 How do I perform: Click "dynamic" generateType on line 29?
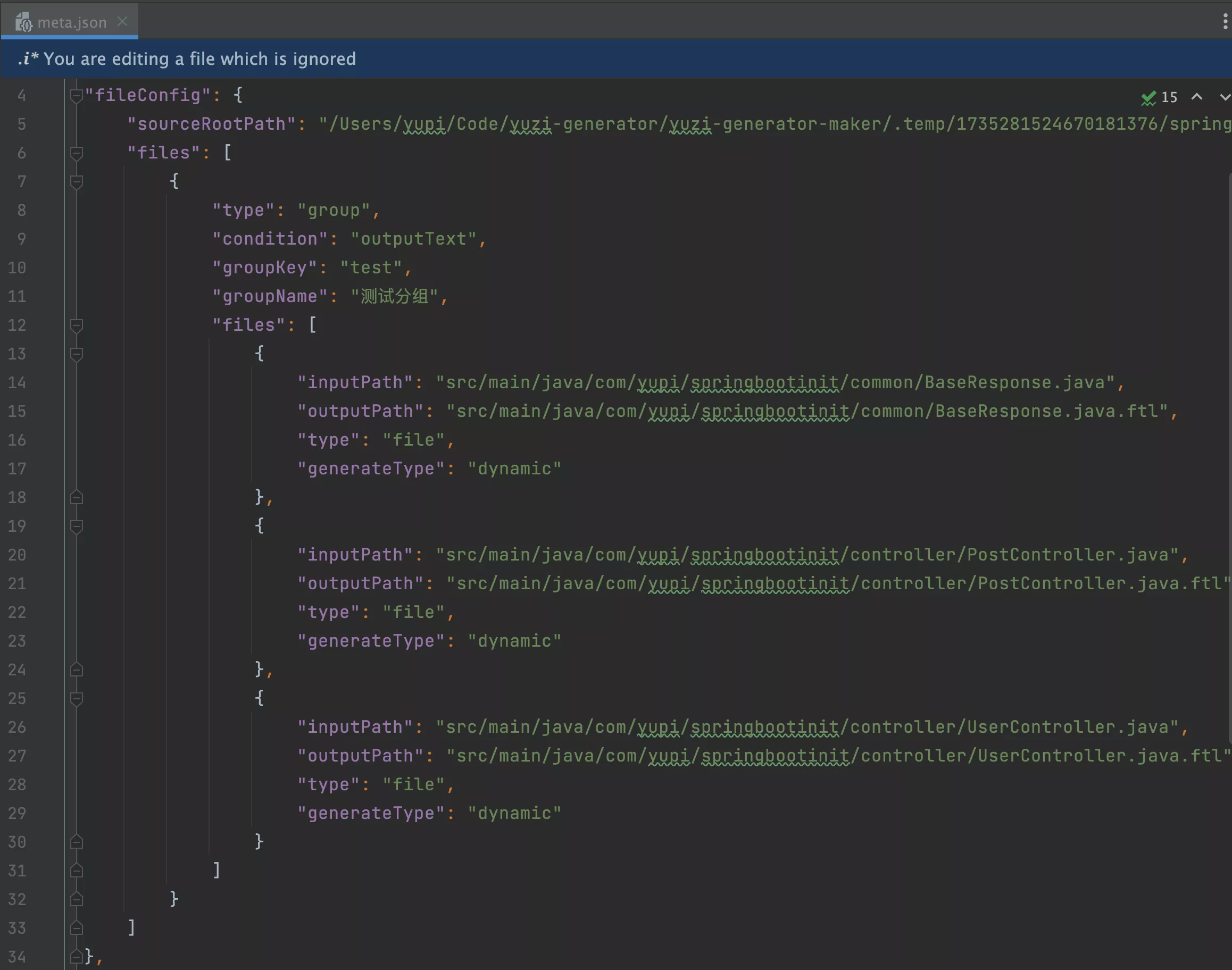514,814
